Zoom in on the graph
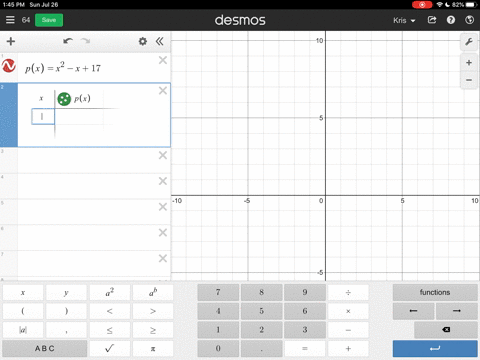The image size is (480, 360). tap(469, 63)
